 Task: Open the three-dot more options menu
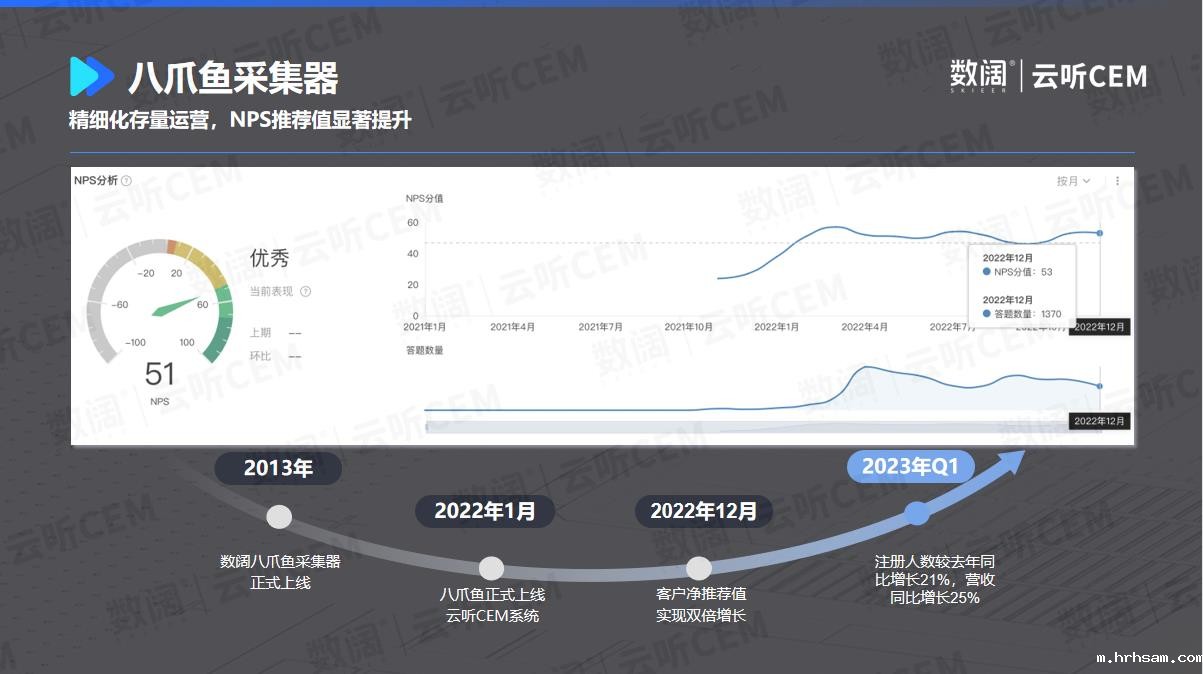(x=1118, y=181)
